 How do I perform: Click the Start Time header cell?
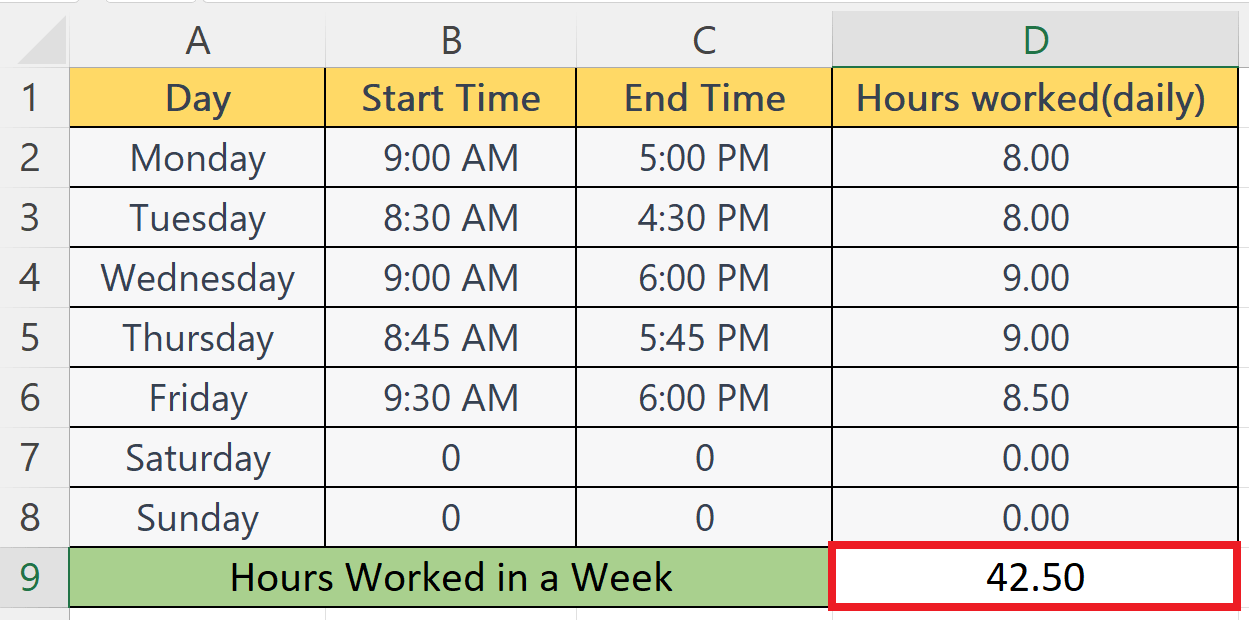pyautogui.click(x=450, y=98)
